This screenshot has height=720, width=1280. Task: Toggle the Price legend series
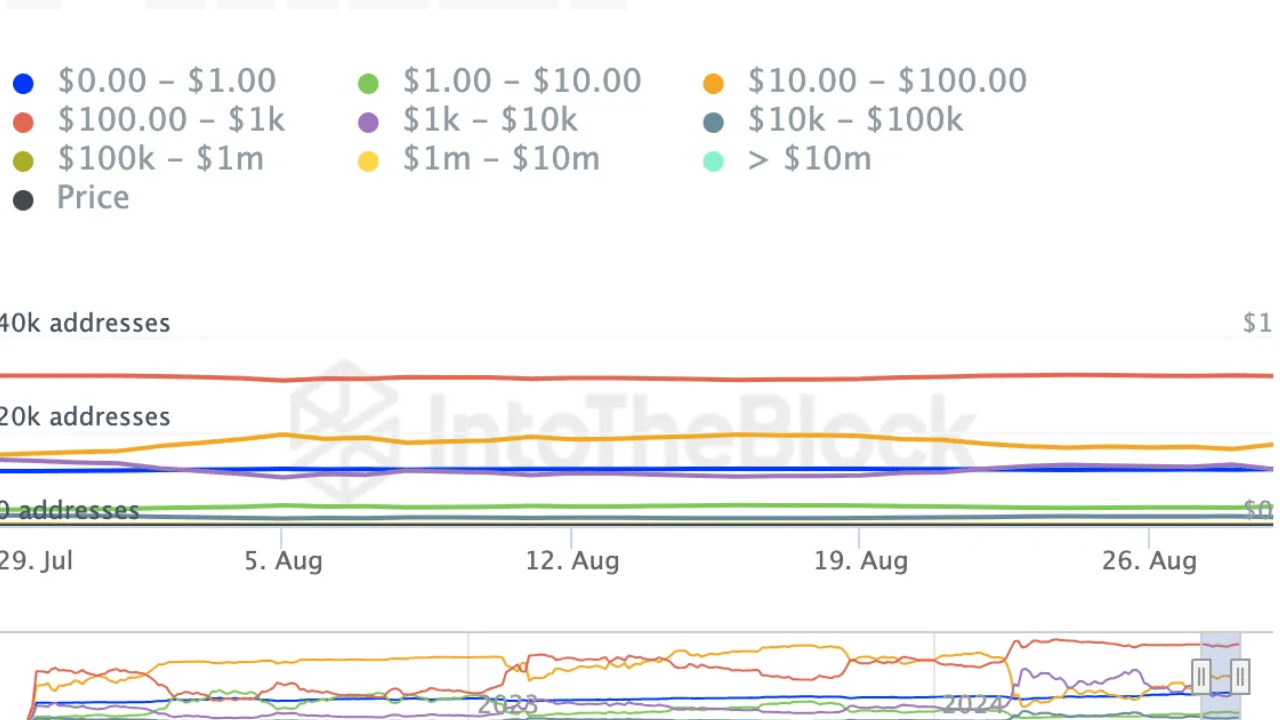[x=70, y=198]
